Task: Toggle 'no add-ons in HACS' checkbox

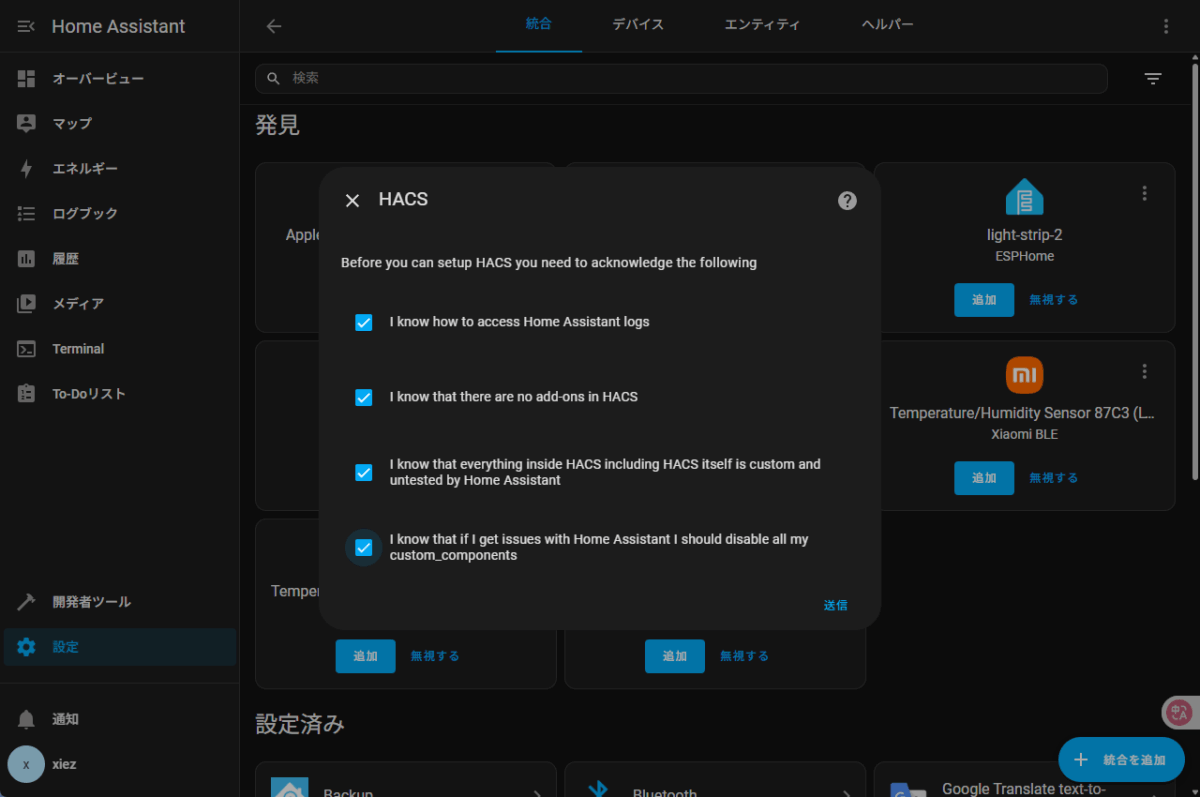Action: coord(364,397)
